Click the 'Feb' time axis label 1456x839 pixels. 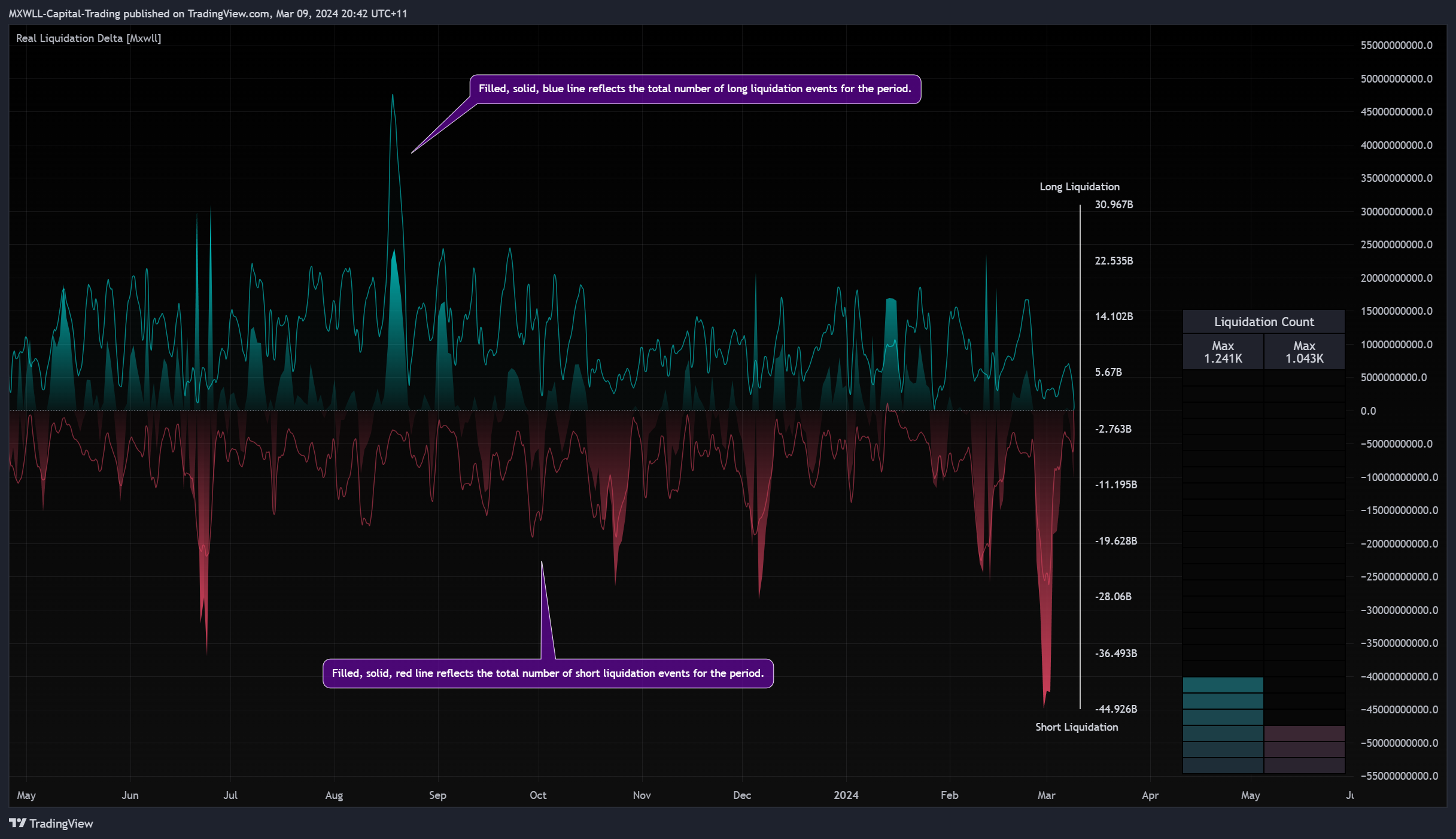point(949,795)
